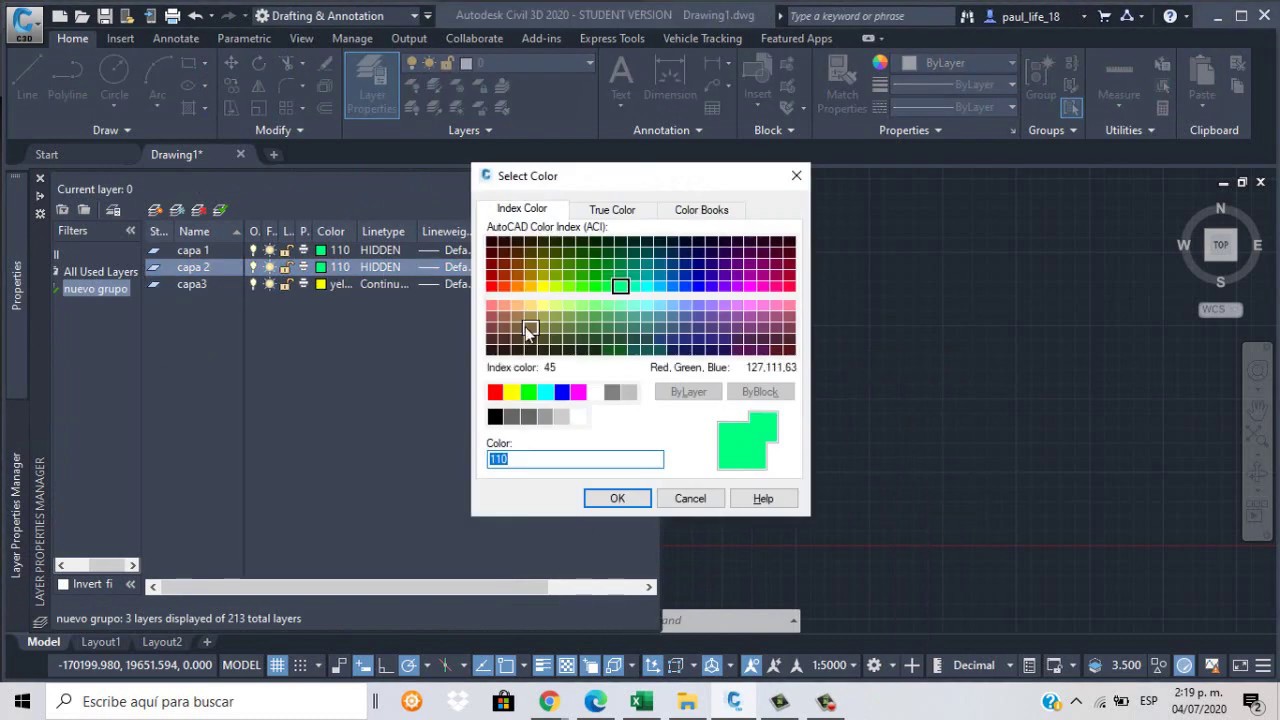Screen dimensions: 1280x720
Task: Toggle the lock icon for layer capa3
Action: [x=286, y=284]
